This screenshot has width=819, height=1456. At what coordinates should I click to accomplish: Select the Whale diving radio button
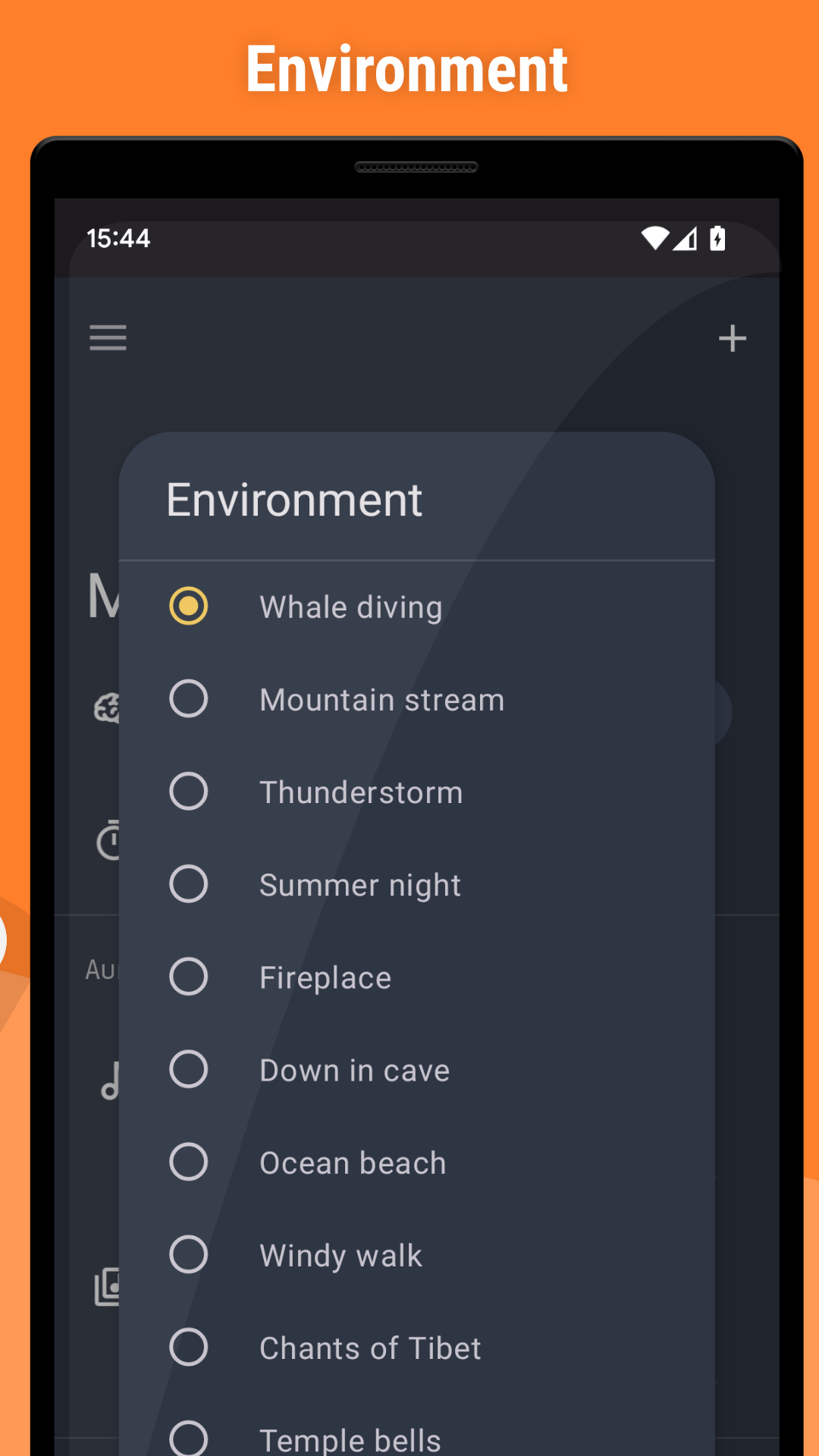(188, 606)
